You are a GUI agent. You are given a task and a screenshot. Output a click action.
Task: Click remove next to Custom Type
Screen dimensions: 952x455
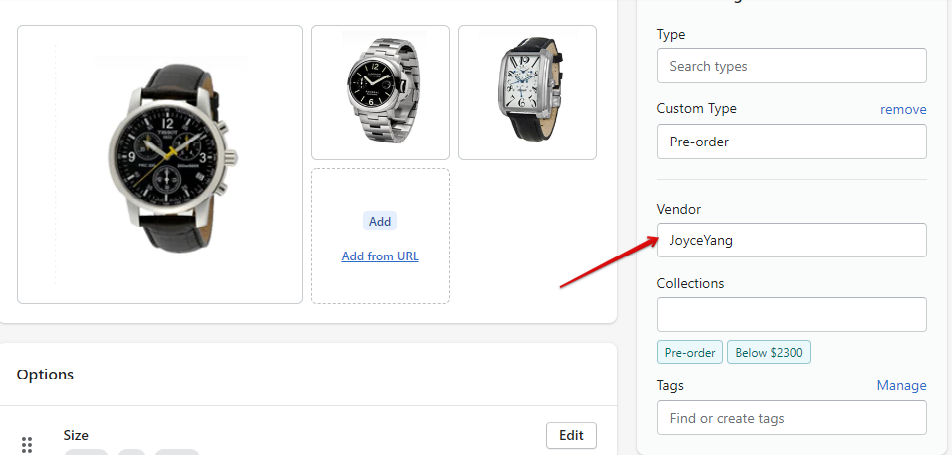(x=903, y=109)
